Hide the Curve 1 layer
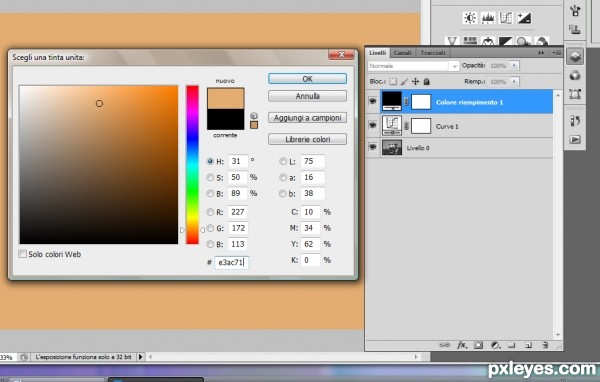The image size is (600, 382). point(372,125)
